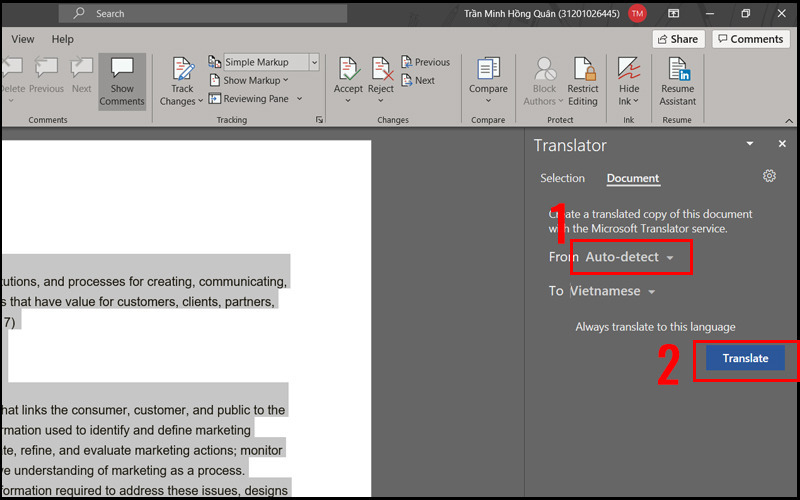Open Translator settings gear
Viewport: 800px width, 500px height.
[769, 176]
